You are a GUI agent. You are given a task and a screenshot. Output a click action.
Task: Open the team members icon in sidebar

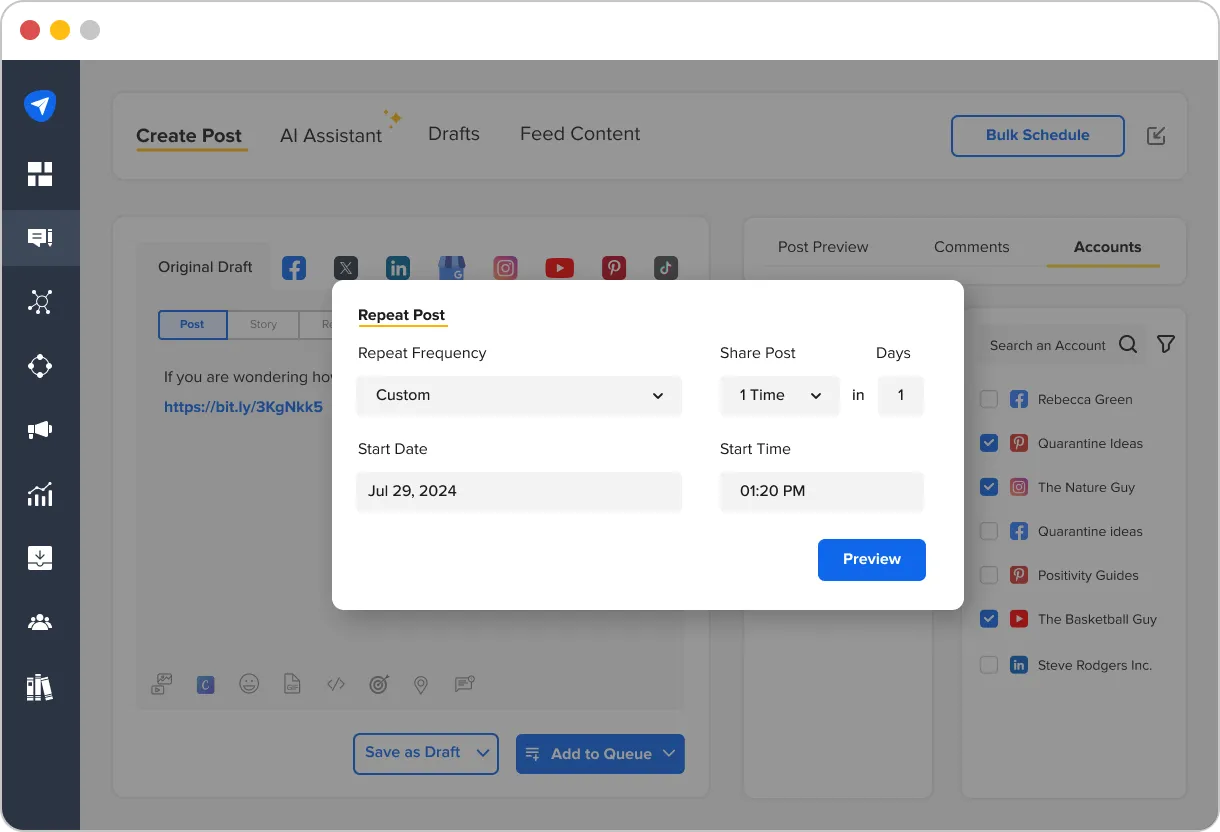coord(40,623)
